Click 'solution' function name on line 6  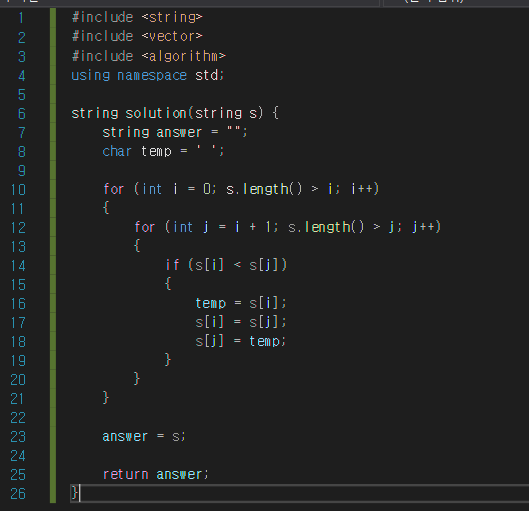point(156,113)
